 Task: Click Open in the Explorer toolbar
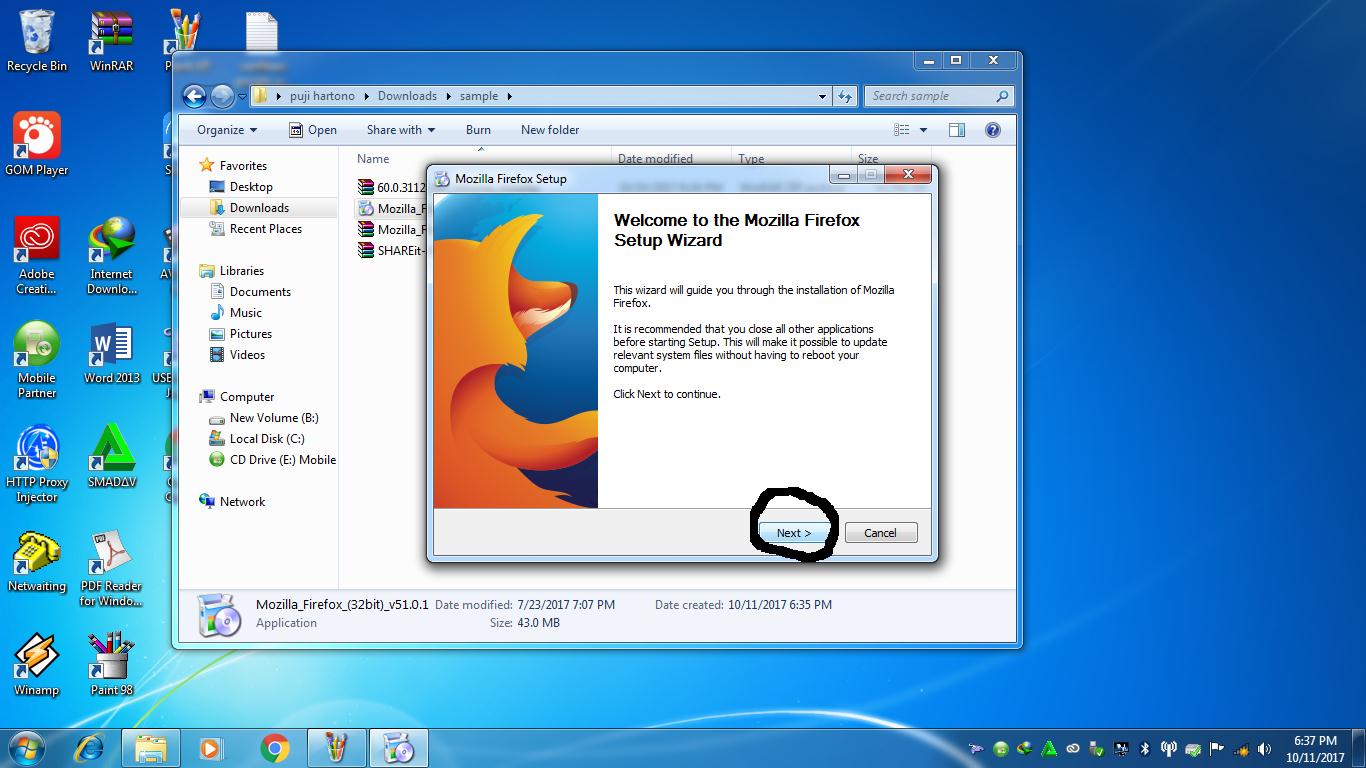click(313, 130)
